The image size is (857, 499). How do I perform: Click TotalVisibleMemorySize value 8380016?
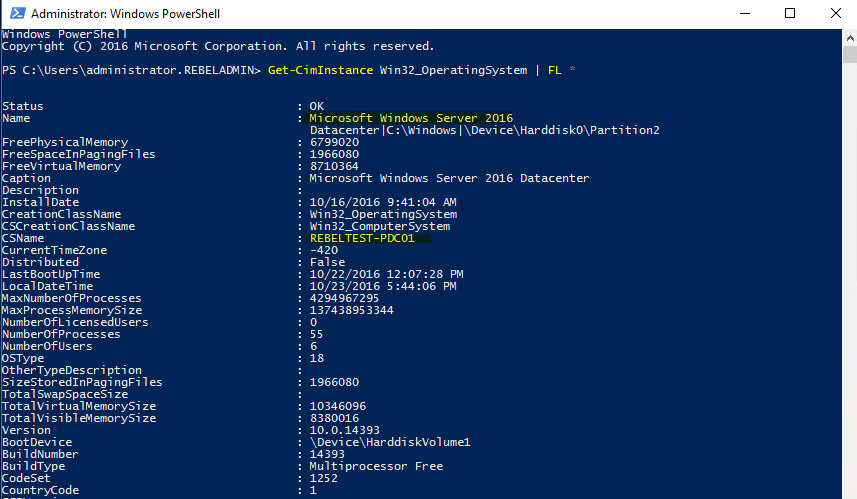point(334,419)
